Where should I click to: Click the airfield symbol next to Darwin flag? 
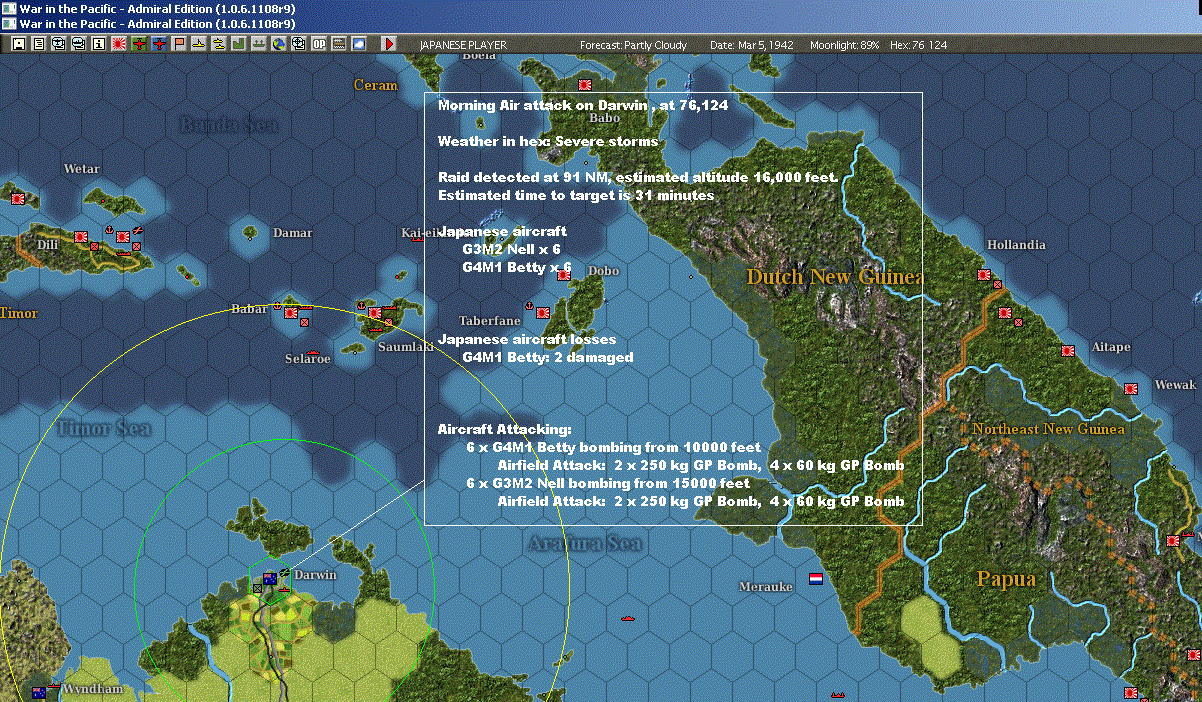pyautogui.click(x=284, y=574)
